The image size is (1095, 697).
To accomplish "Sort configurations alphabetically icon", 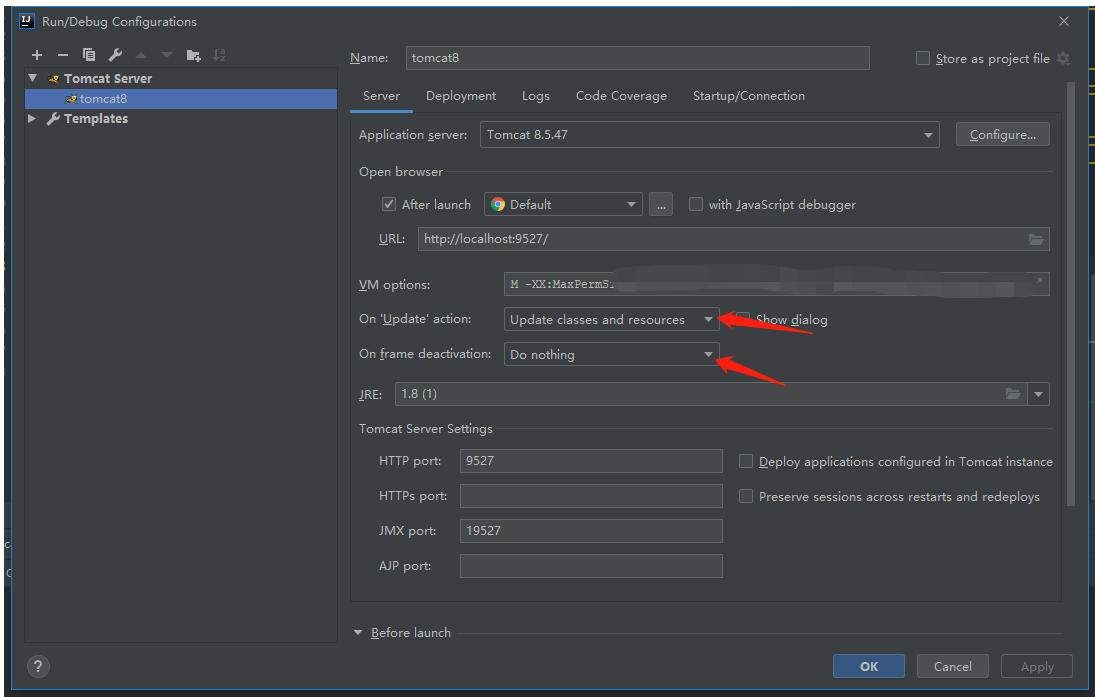I will point(219,55).
